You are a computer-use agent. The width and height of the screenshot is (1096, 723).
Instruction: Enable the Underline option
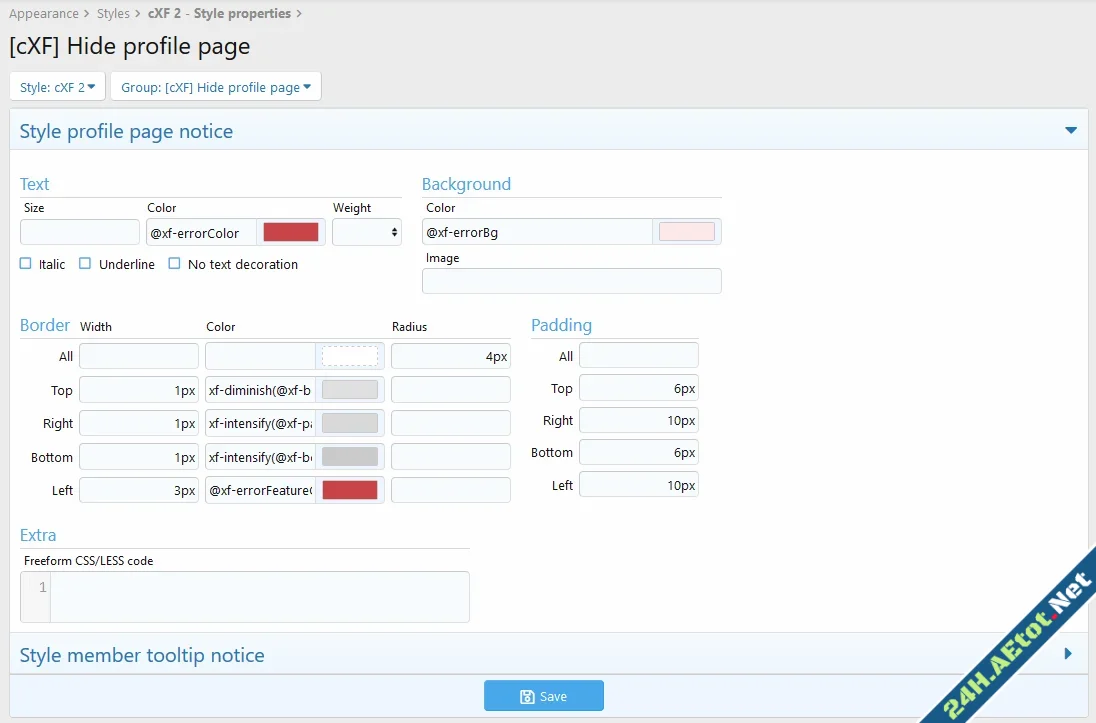tap(84, 263)
